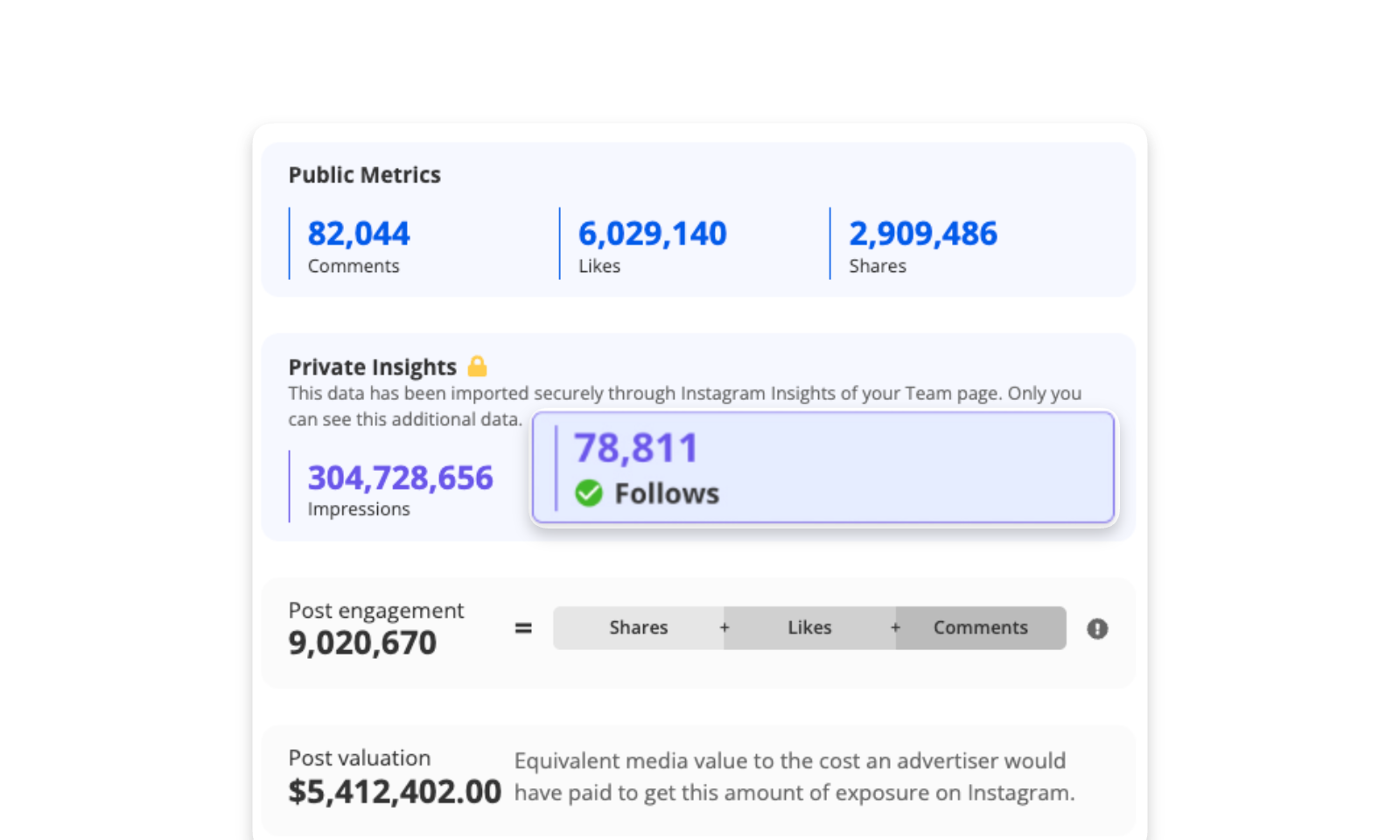Click the lock icon beside Private Insights
Screen dimensions: 1400x840
pyautogui.click(x=477, y=366)
